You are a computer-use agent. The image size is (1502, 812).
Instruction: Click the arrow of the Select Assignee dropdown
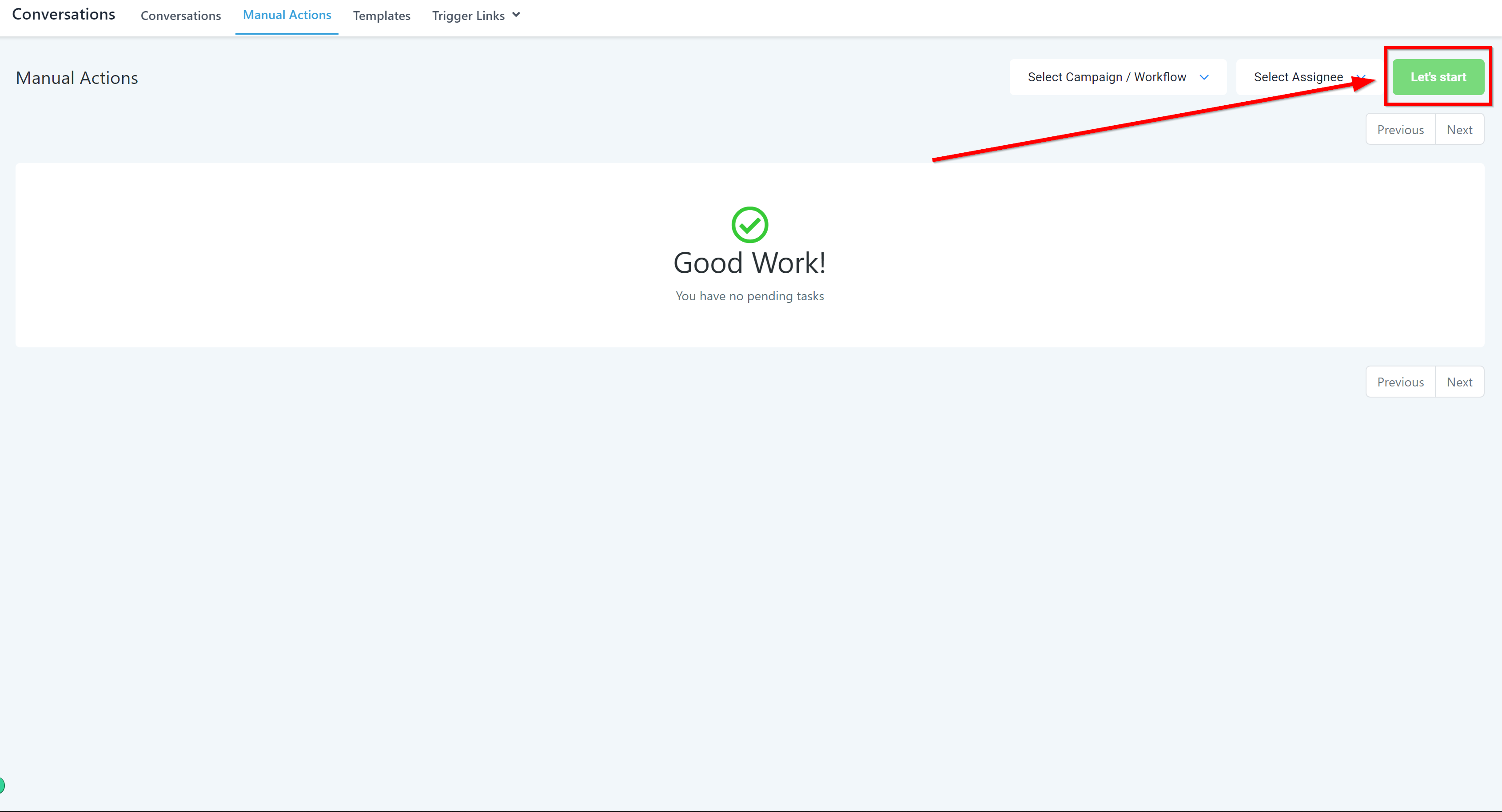[x=1362, y=76]
